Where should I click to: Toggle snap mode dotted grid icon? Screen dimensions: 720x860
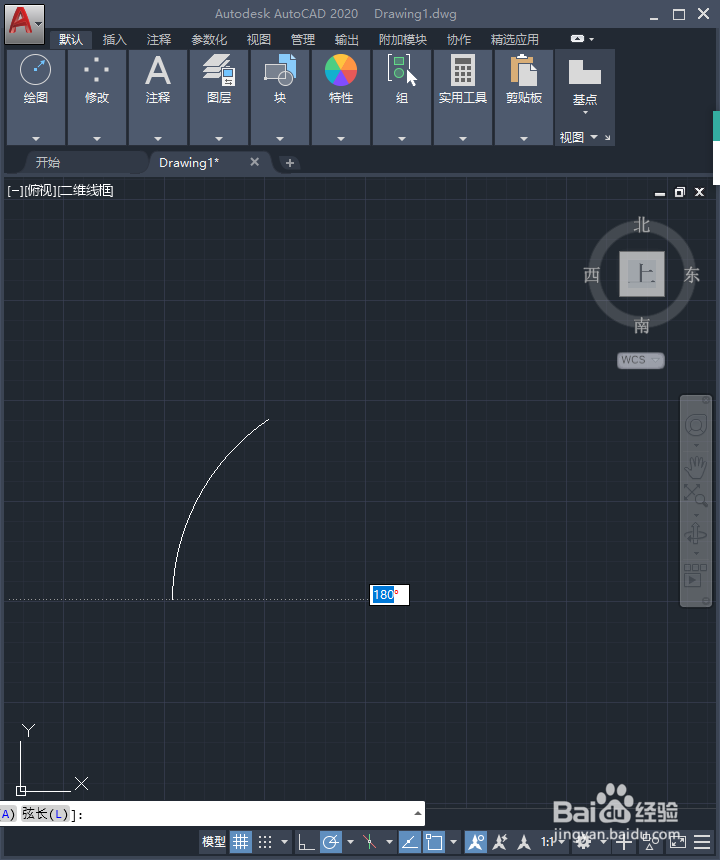click(x=265, y=842)
